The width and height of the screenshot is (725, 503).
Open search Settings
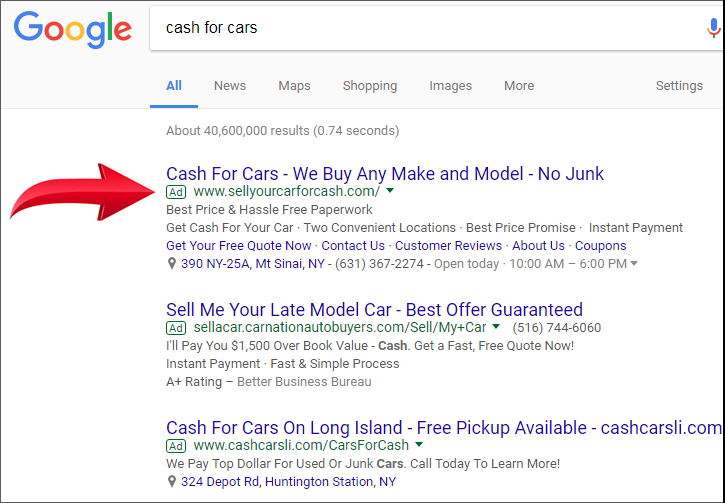pos(679,86)
